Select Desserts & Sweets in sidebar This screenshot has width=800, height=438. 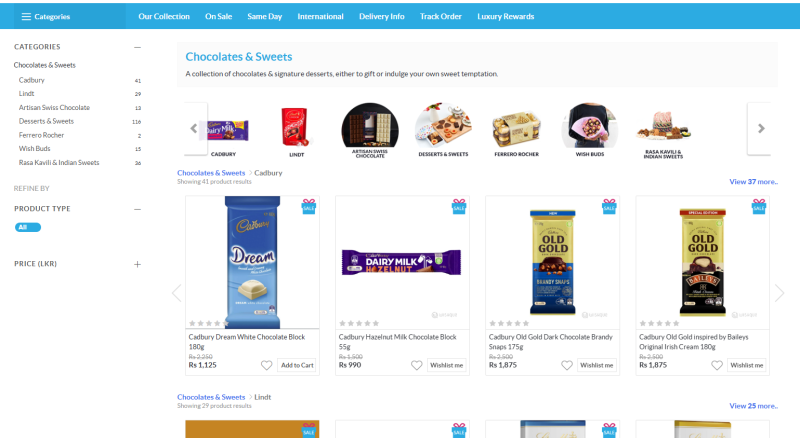click(x=46, y=121)
